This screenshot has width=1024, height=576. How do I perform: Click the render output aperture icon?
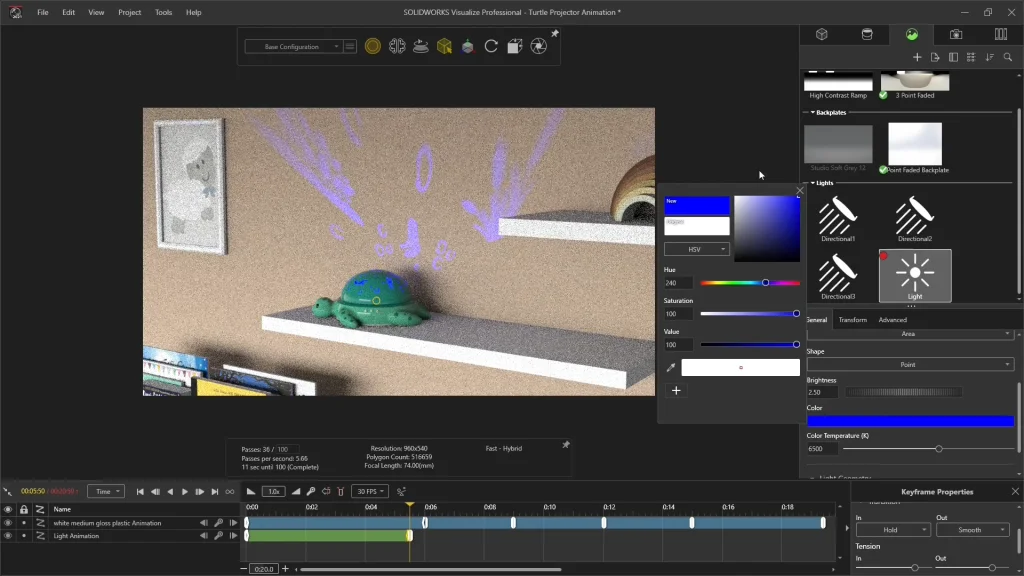click(538, 46)
